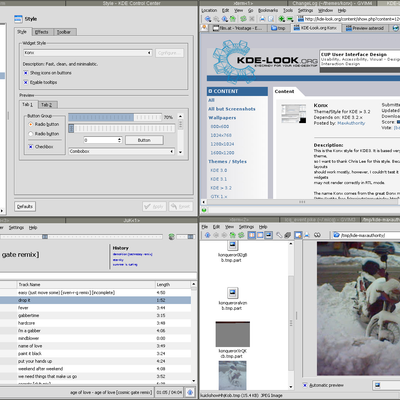400x400 pixels.
Task: Select second Radio button in Button Group
Action: tap(31, 134)
